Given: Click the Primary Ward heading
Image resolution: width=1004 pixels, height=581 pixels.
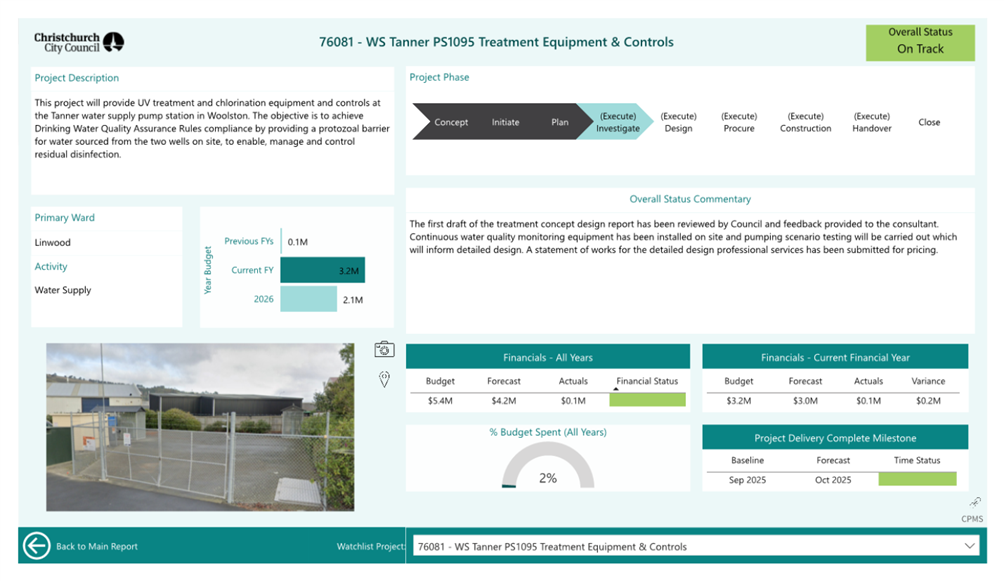Looking at the screenshot, I should pos(64,217).
